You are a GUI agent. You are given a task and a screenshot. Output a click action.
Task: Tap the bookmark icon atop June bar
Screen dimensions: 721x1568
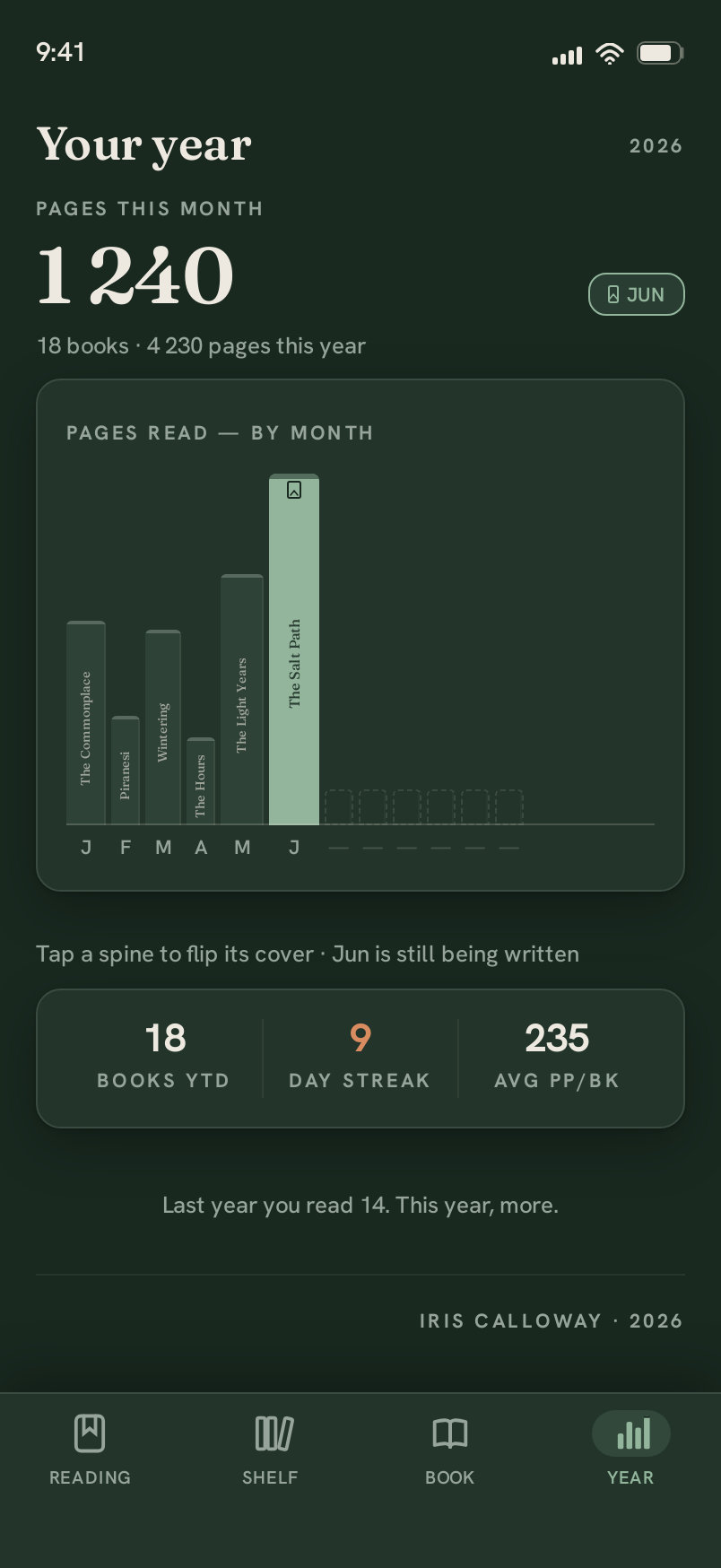tap(294, 490)
